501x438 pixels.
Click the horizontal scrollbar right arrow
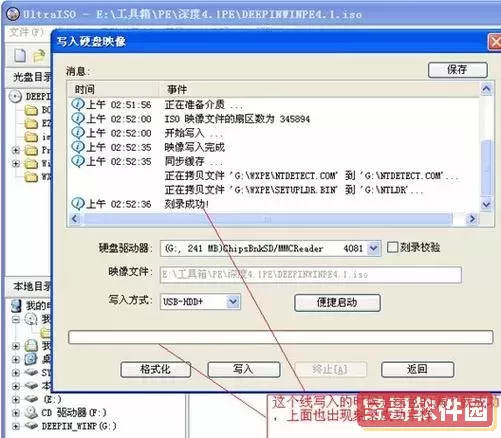(472, 219)
